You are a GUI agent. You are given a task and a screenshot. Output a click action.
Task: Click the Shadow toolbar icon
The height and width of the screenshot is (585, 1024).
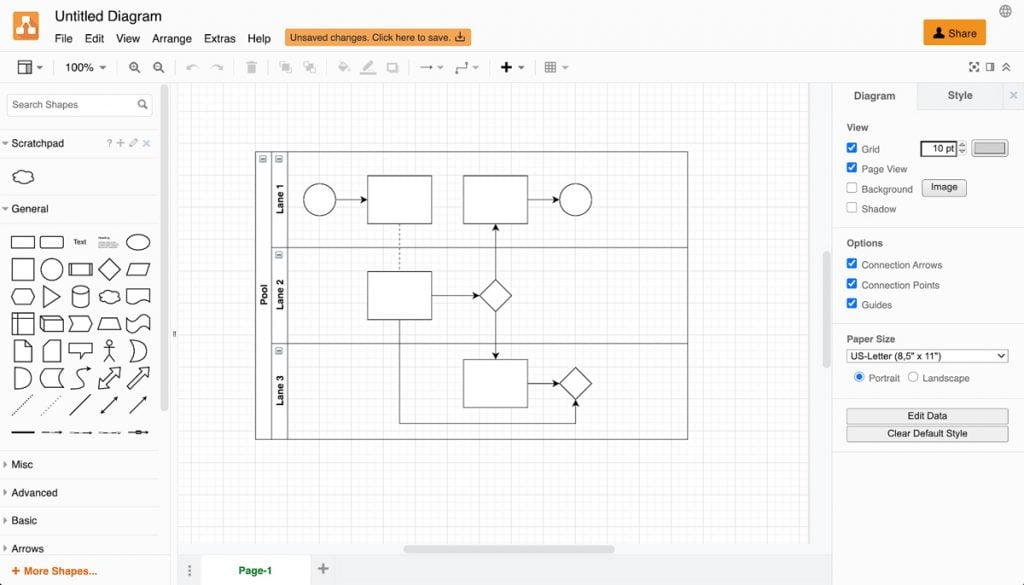(391, 68)
